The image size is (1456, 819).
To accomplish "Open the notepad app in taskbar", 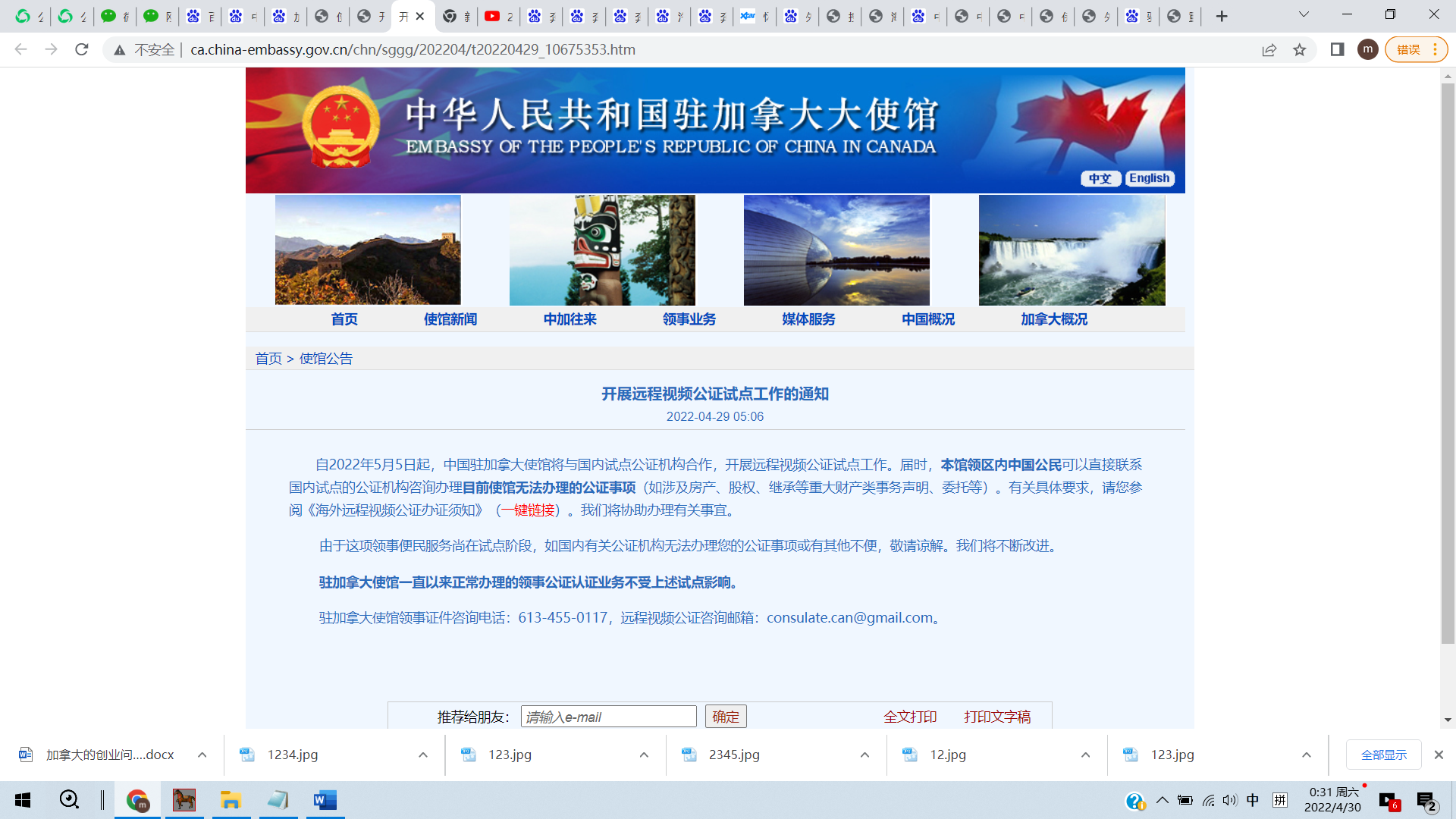I will [x=278, y=800].
